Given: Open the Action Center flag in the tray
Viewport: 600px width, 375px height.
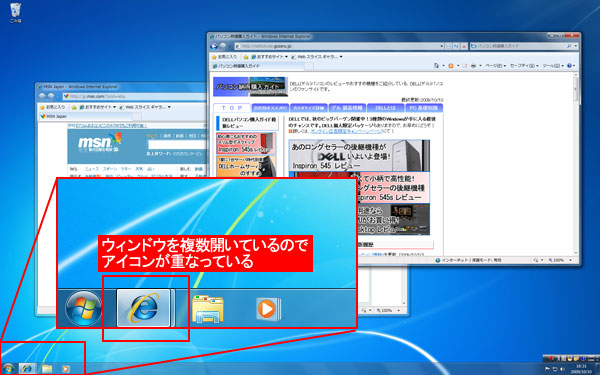Looking at the screenshot, I should pos(547,369).
